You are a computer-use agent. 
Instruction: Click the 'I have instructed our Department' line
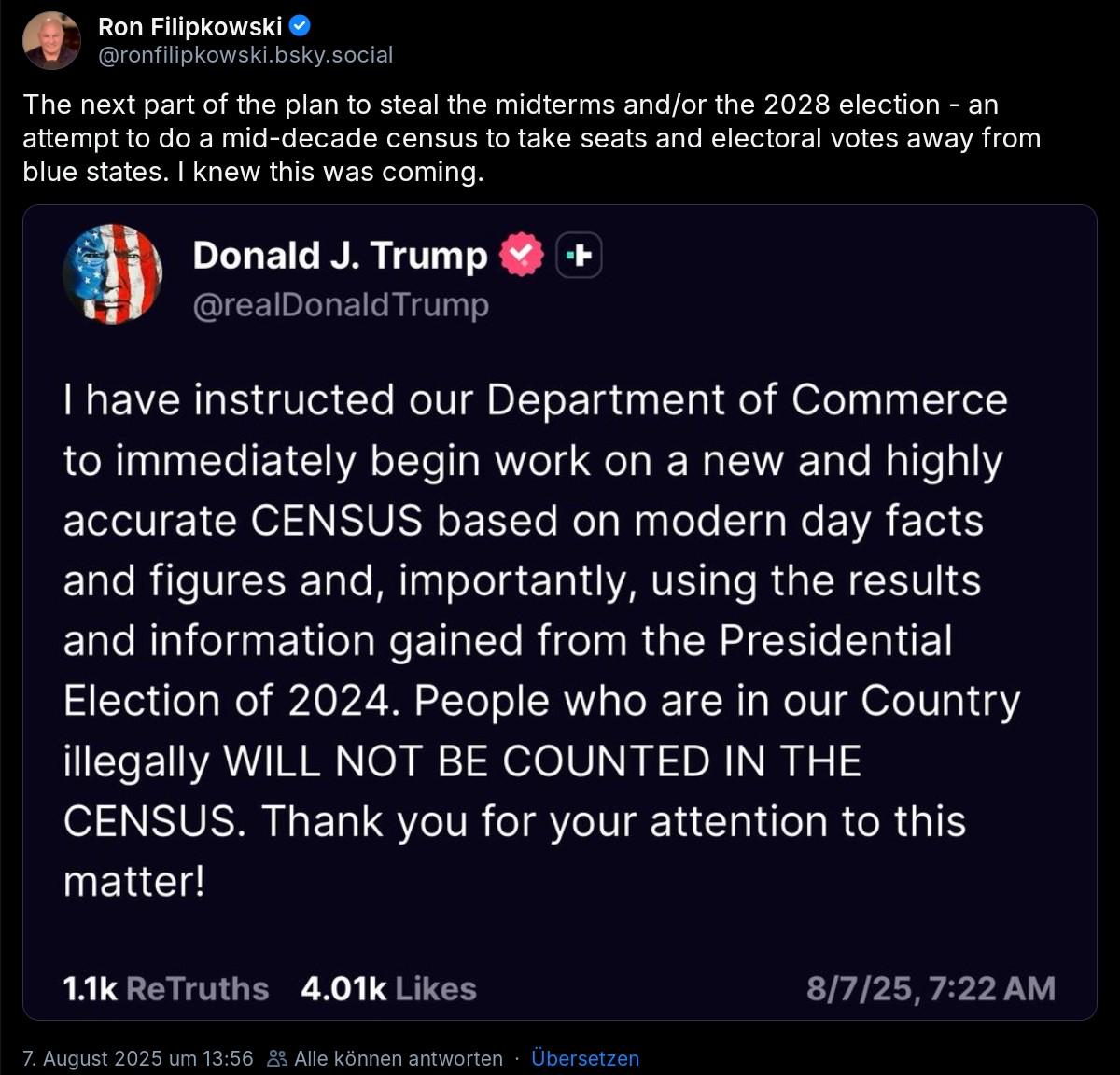coord(535,400)
